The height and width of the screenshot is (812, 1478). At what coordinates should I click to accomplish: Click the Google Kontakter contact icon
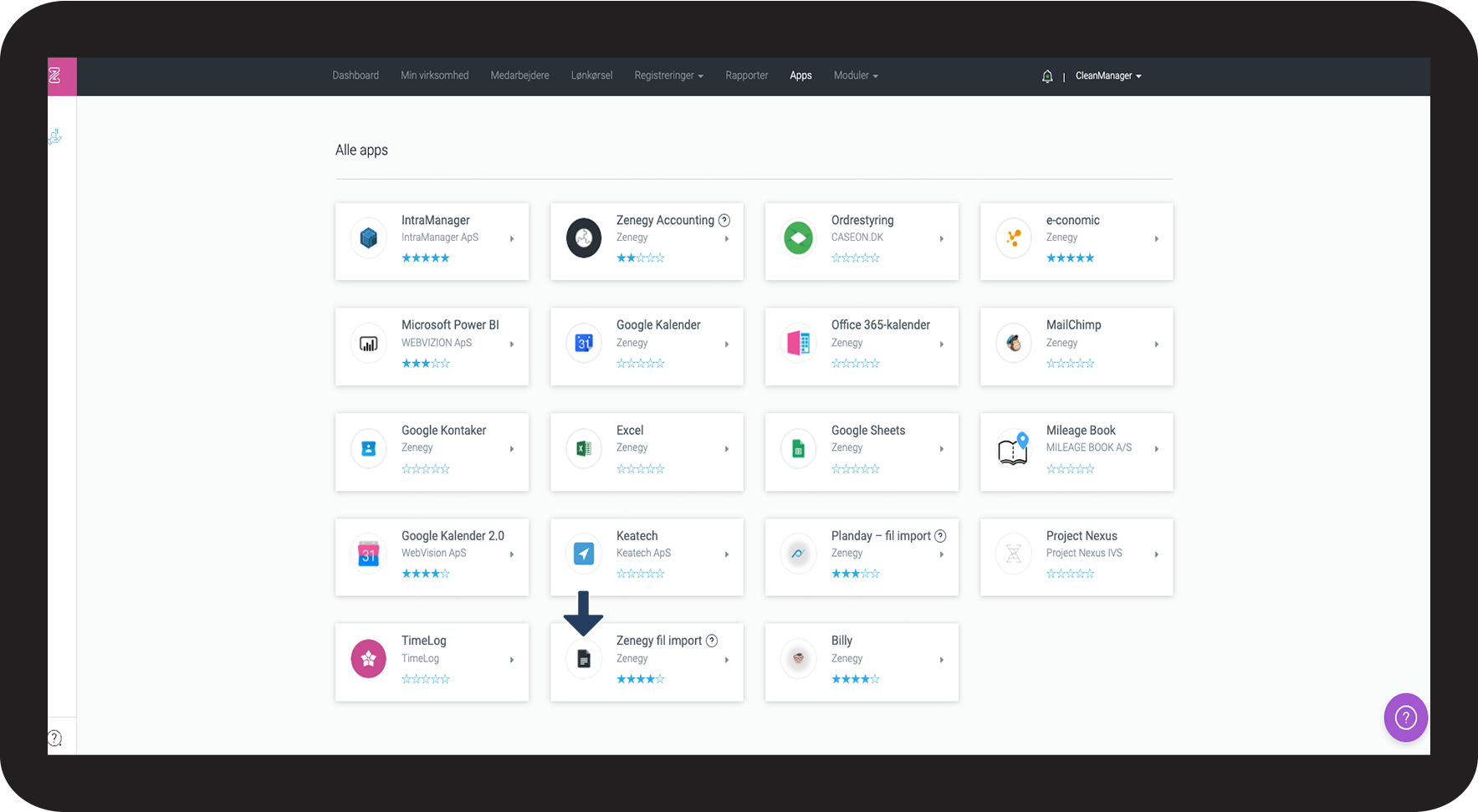[x=368, y=449]
